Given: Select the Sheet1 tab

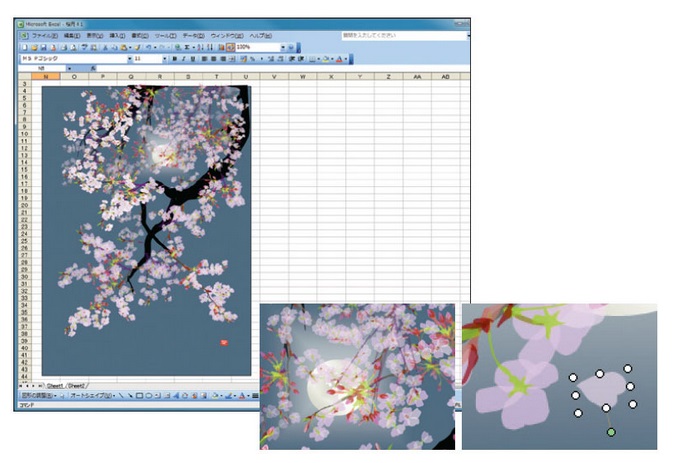Looking at the screenshot, I should (55, 385).
